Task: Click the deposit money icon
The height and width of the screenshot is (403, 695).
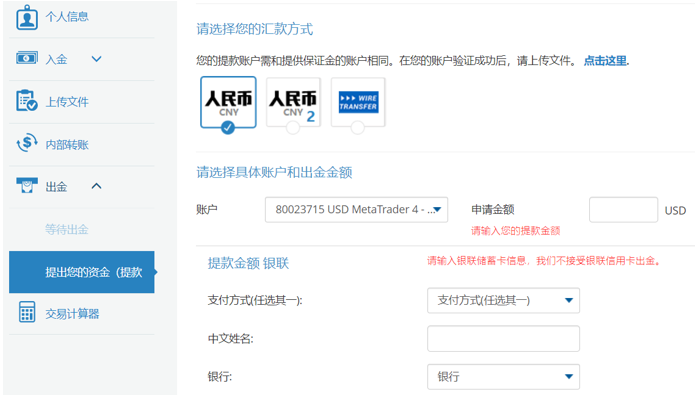Action: 27,59
